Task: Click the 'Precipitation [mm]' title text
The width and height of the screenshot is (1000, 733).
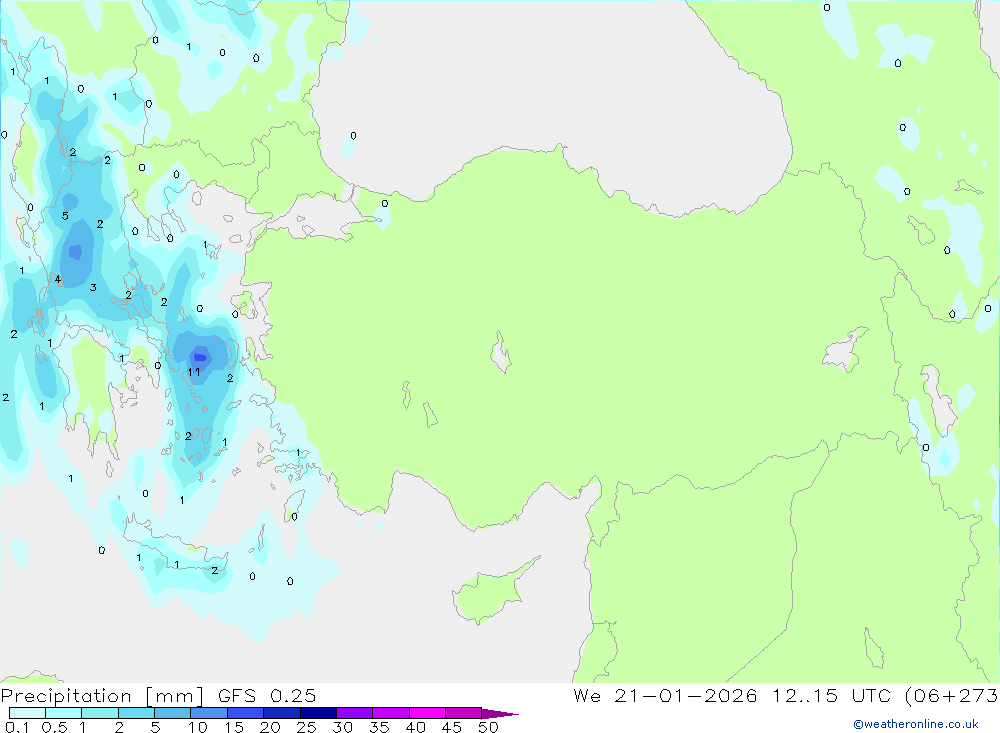Action: [102, 696]
